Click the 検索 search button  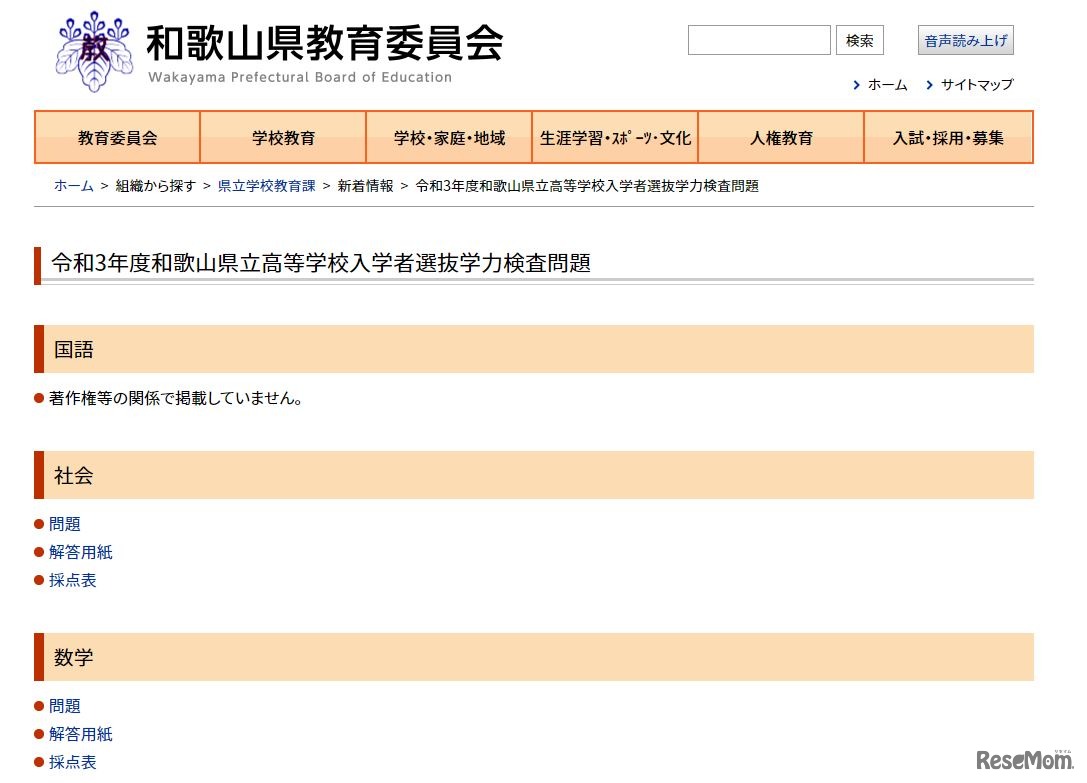click(860, 40)
